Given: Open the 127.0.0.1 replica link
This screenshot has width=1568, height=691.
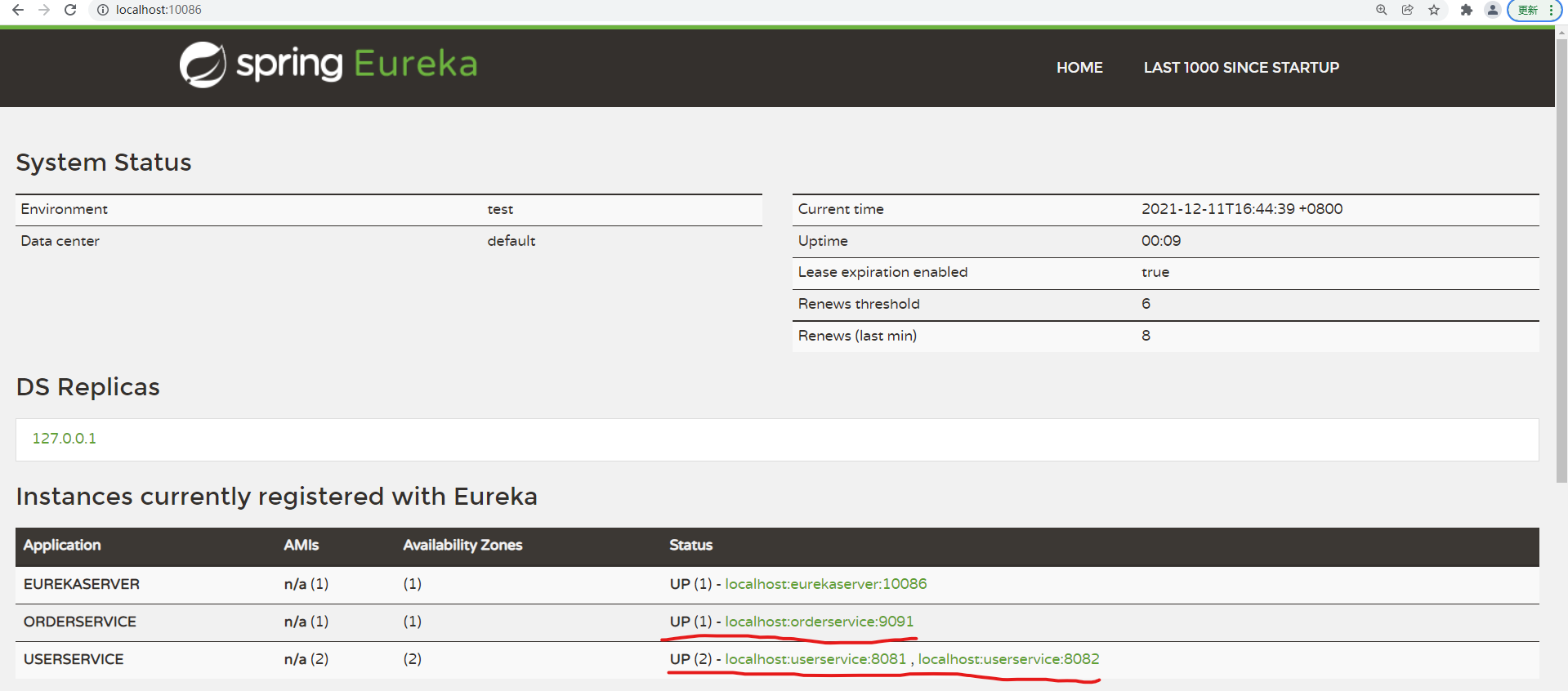Looking at the screenshot, I should coord(65,439).
